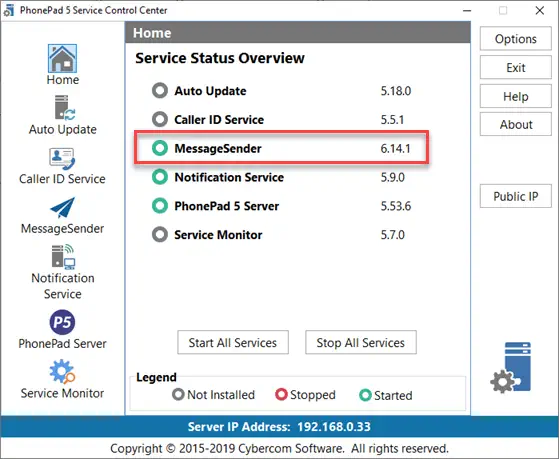The image size is (559, 459).
Task: Open Auto Update in the sidebar
Action: pos(65,107)
